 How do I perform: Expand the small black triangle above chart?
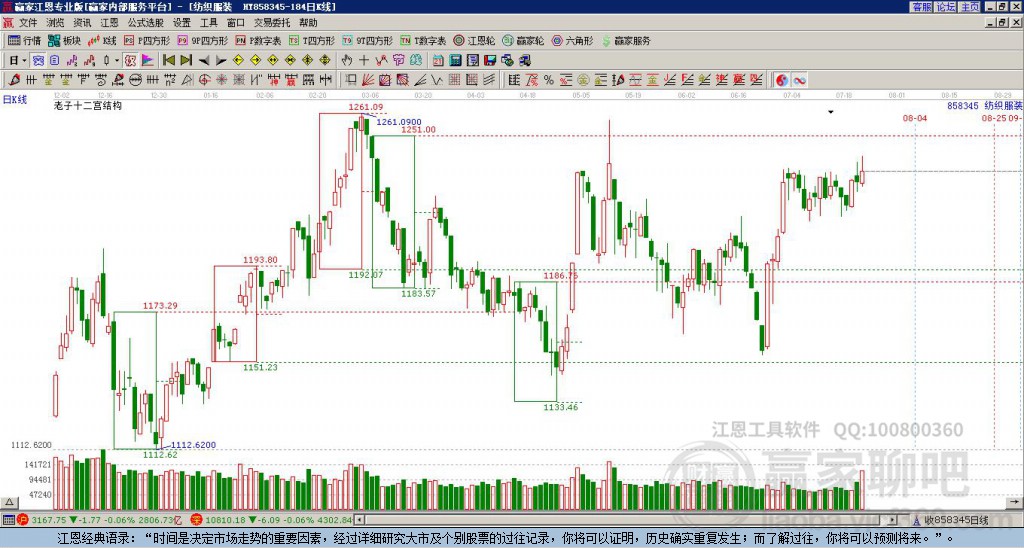coord(830,113)
